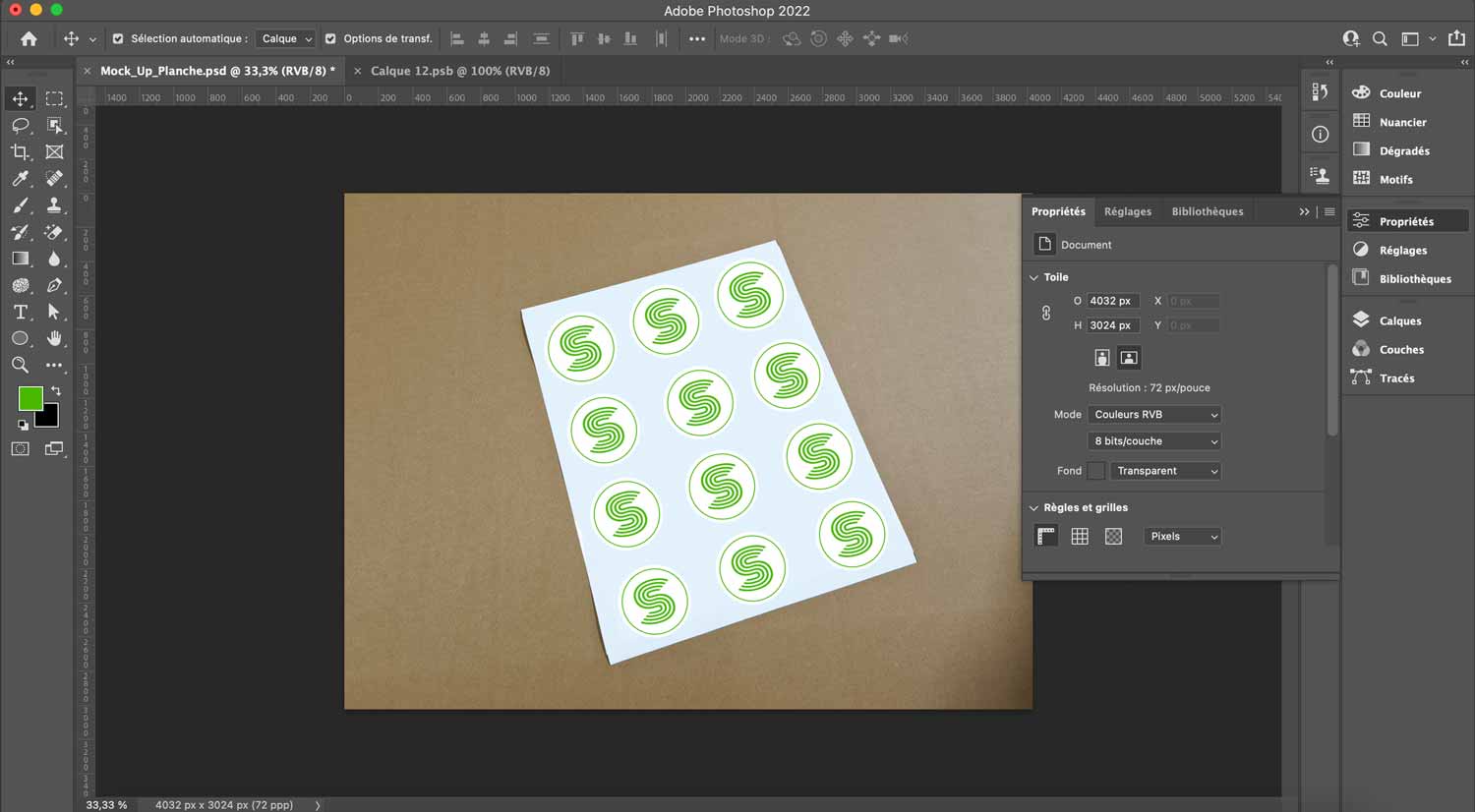Select the Move tool
This screenshot has width=1475, height=812.
[x=20, y=98]
